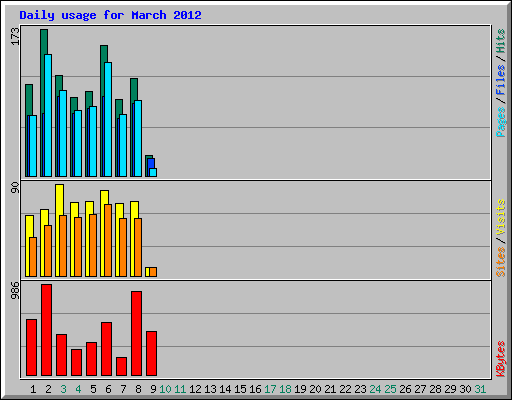Screen dimensions: 512x400
Task: Click the 'Pages' legend label
Action: [x=500, y=122]
